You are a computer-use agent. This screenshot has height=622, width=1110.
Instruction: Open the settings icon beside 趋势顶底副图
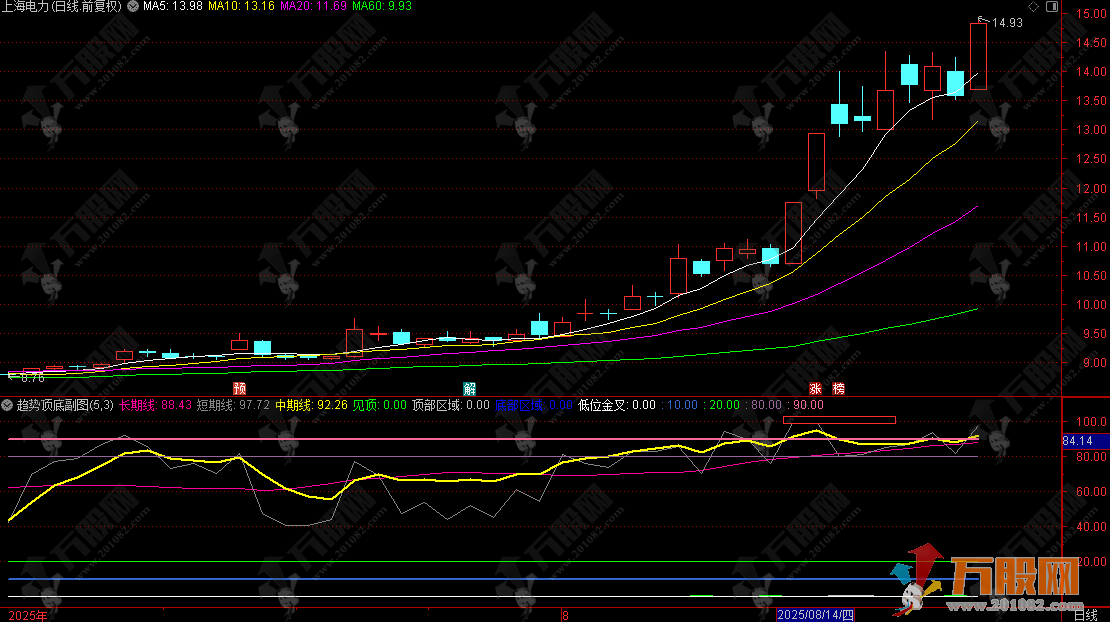[x=7, y=405]
